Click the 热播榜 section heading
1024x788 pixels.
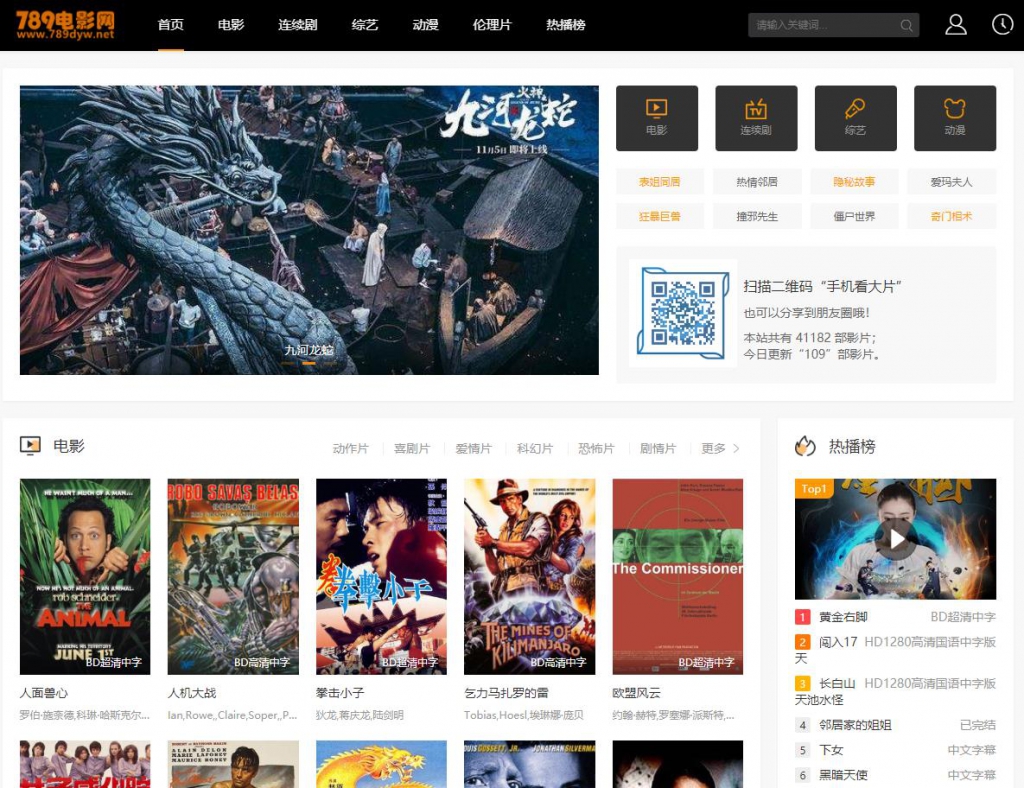click(x=852, y=447)
